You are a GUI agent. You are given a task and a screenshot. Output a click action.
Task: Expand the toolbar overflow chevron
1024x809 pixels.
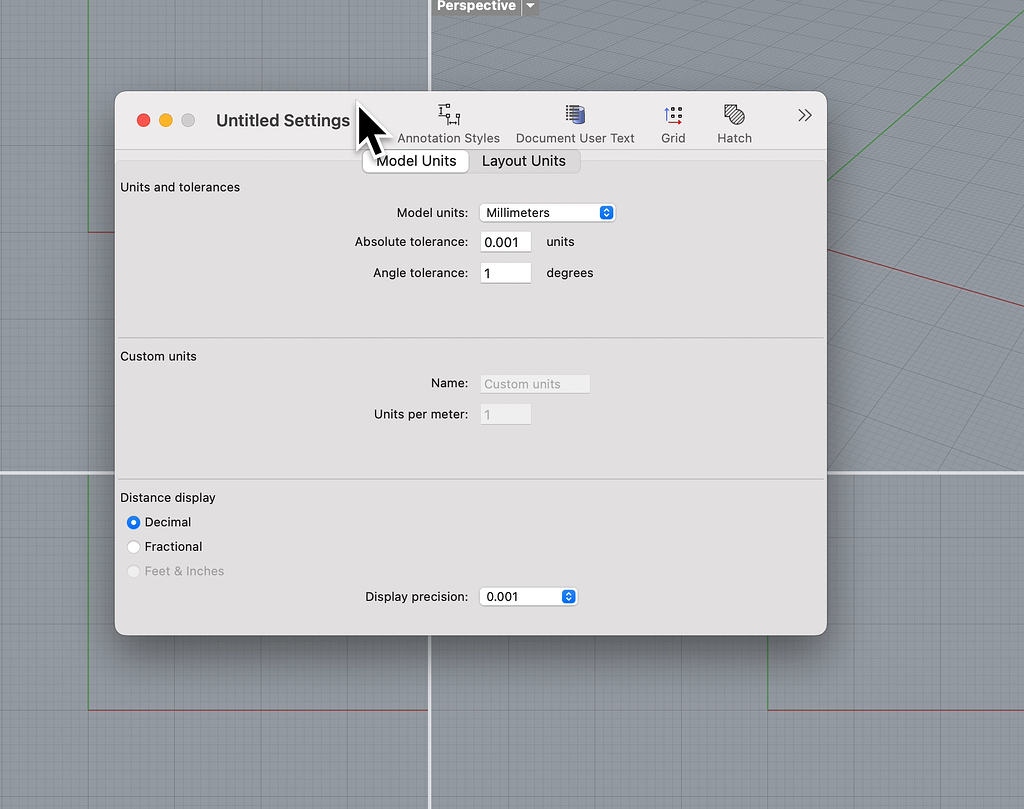click(805, 114)
